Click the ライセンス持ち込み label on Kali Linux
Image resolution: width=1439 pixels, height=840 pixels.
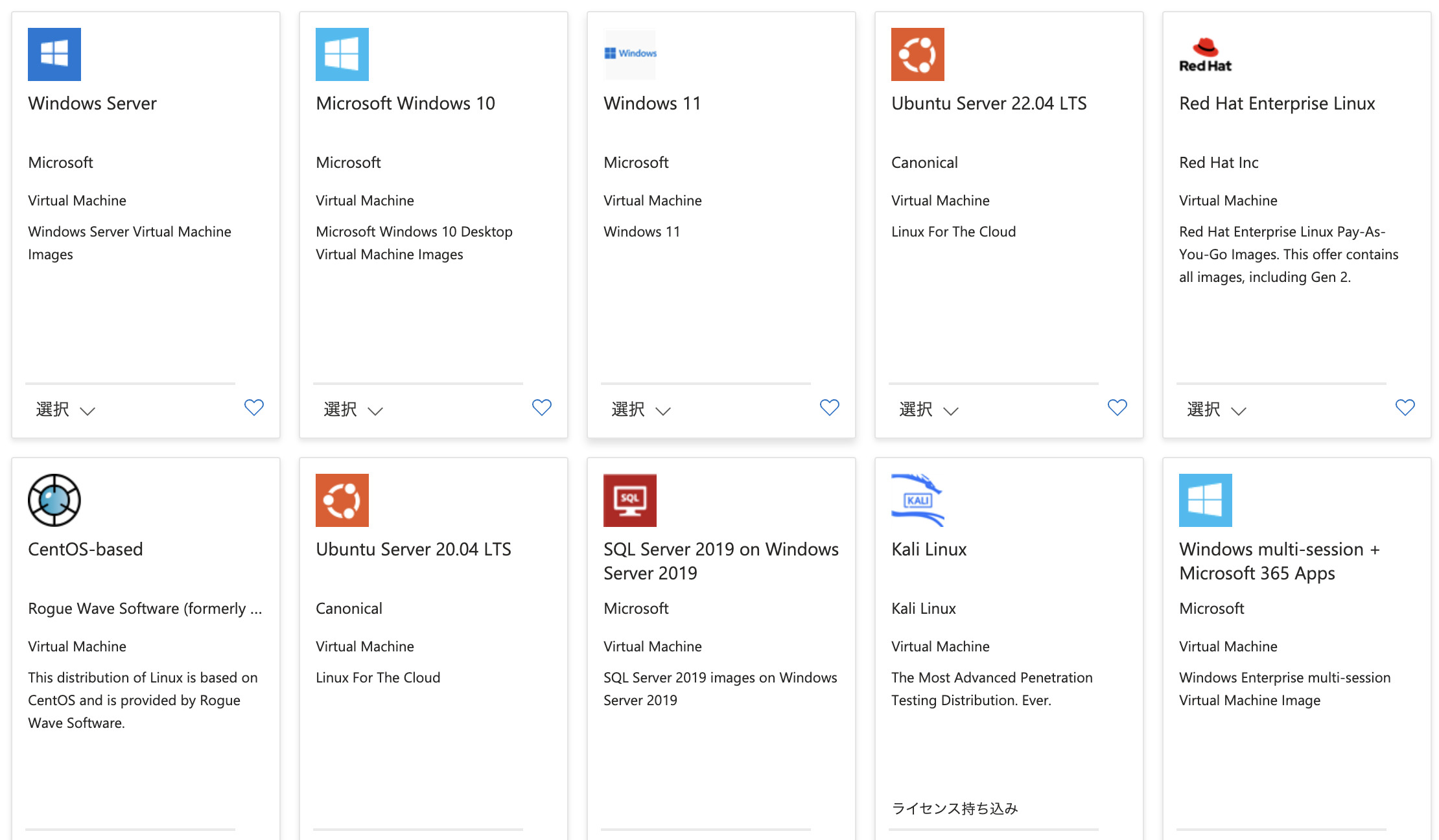(x=955, y=808)
